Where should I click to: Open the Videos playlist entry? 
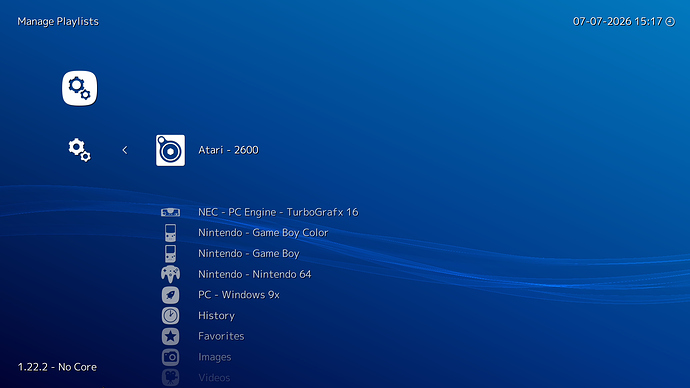click(x=214, y=377)
